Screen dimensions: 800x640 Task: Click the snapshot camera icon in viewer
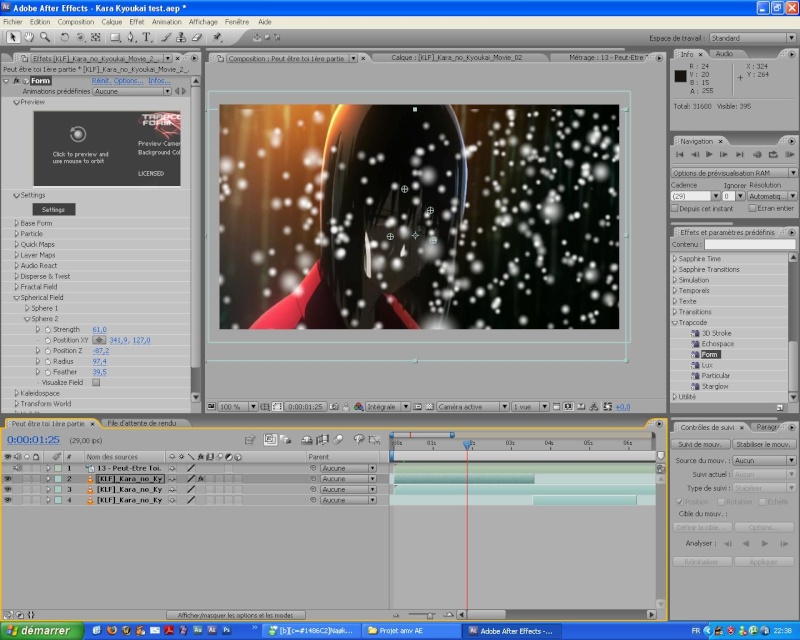coord(334,407)
